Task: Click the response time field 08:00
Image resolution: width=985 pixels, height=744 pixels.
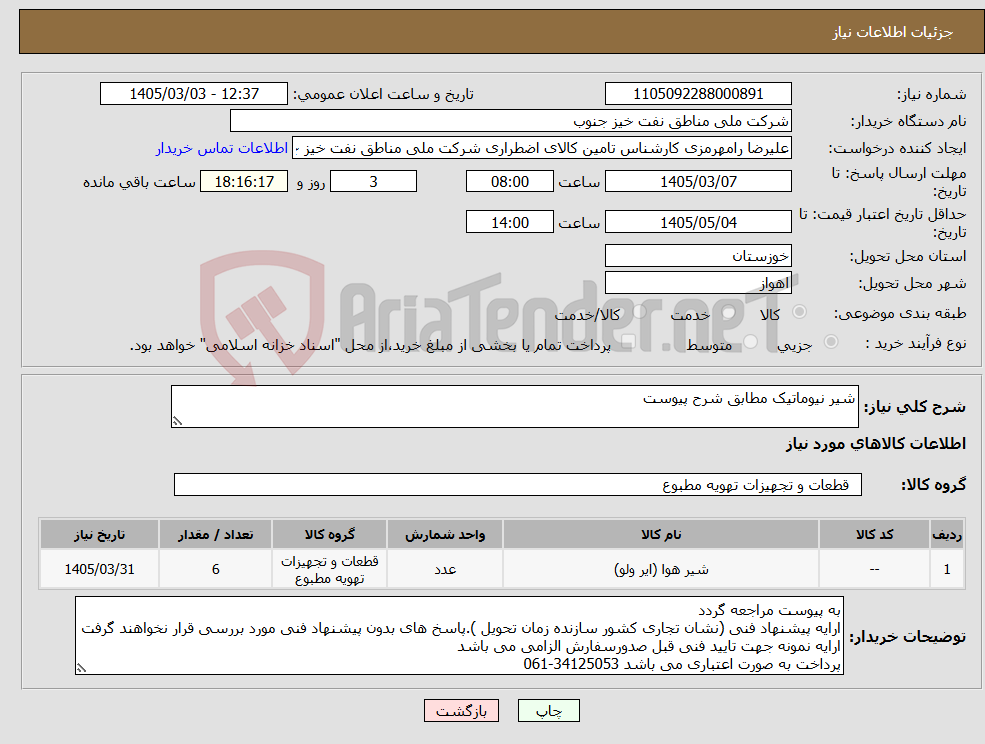Action: (509, 182)
